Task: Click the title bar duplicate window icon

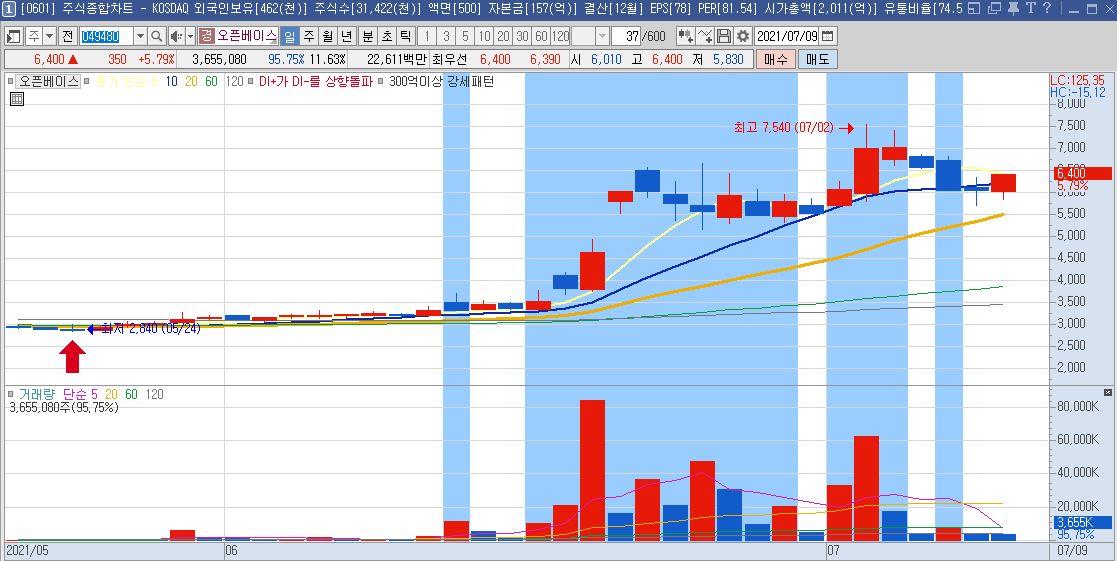Action: [x=994, y=9]
